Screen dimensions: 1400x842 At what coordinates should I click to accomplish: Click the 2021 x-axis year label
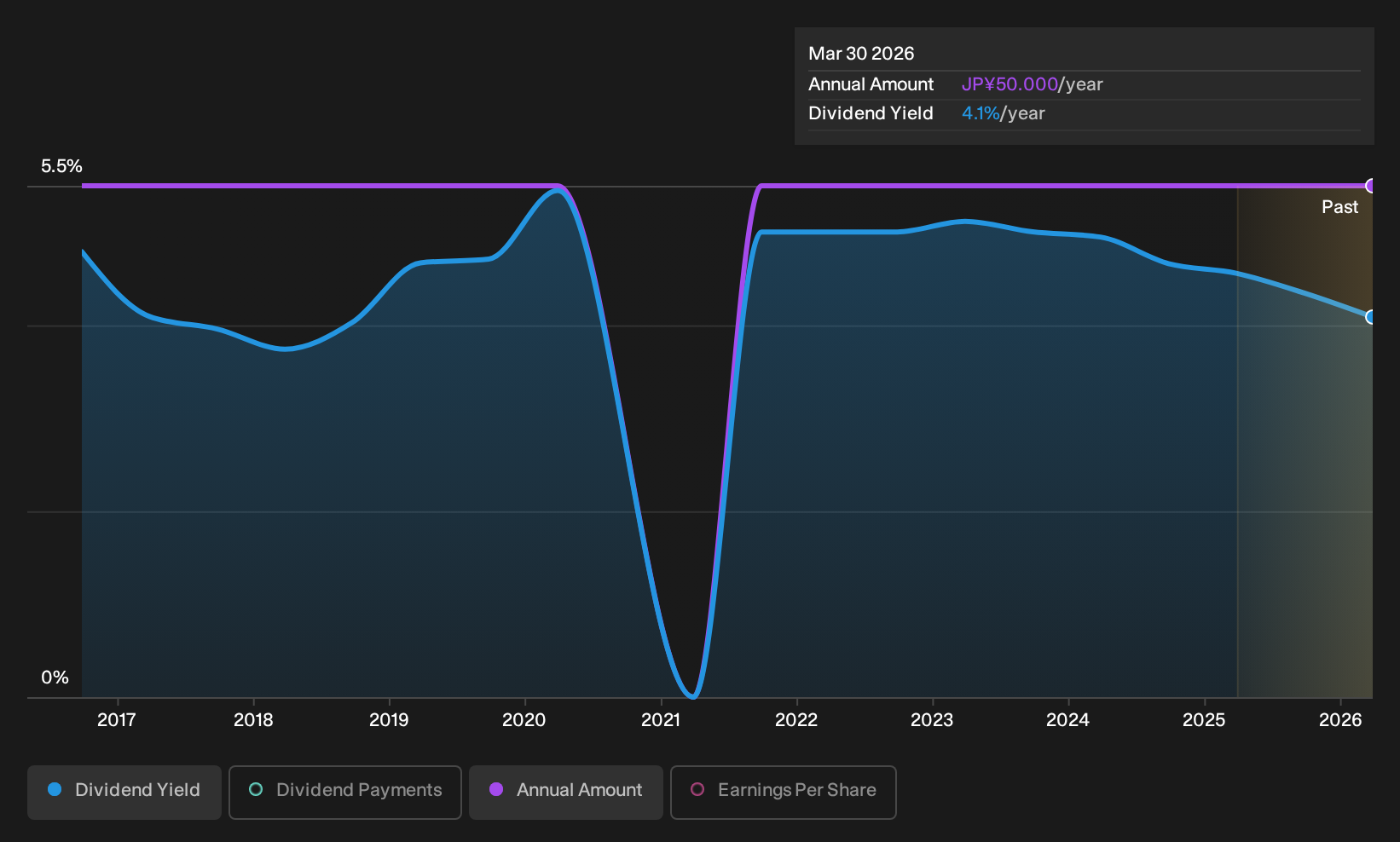click(x=661, y=720)
